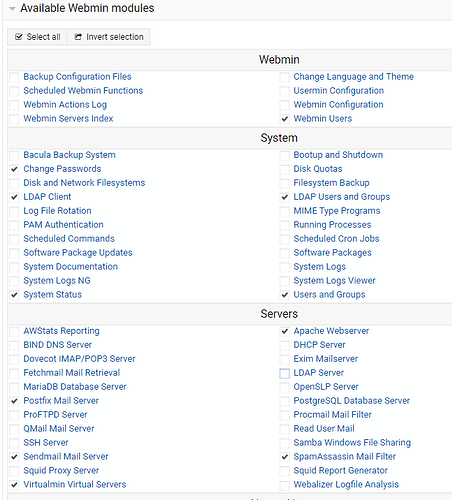
Task: Enable the Backup Configuration Files checkbox
Action: click(x=14, y=77)
